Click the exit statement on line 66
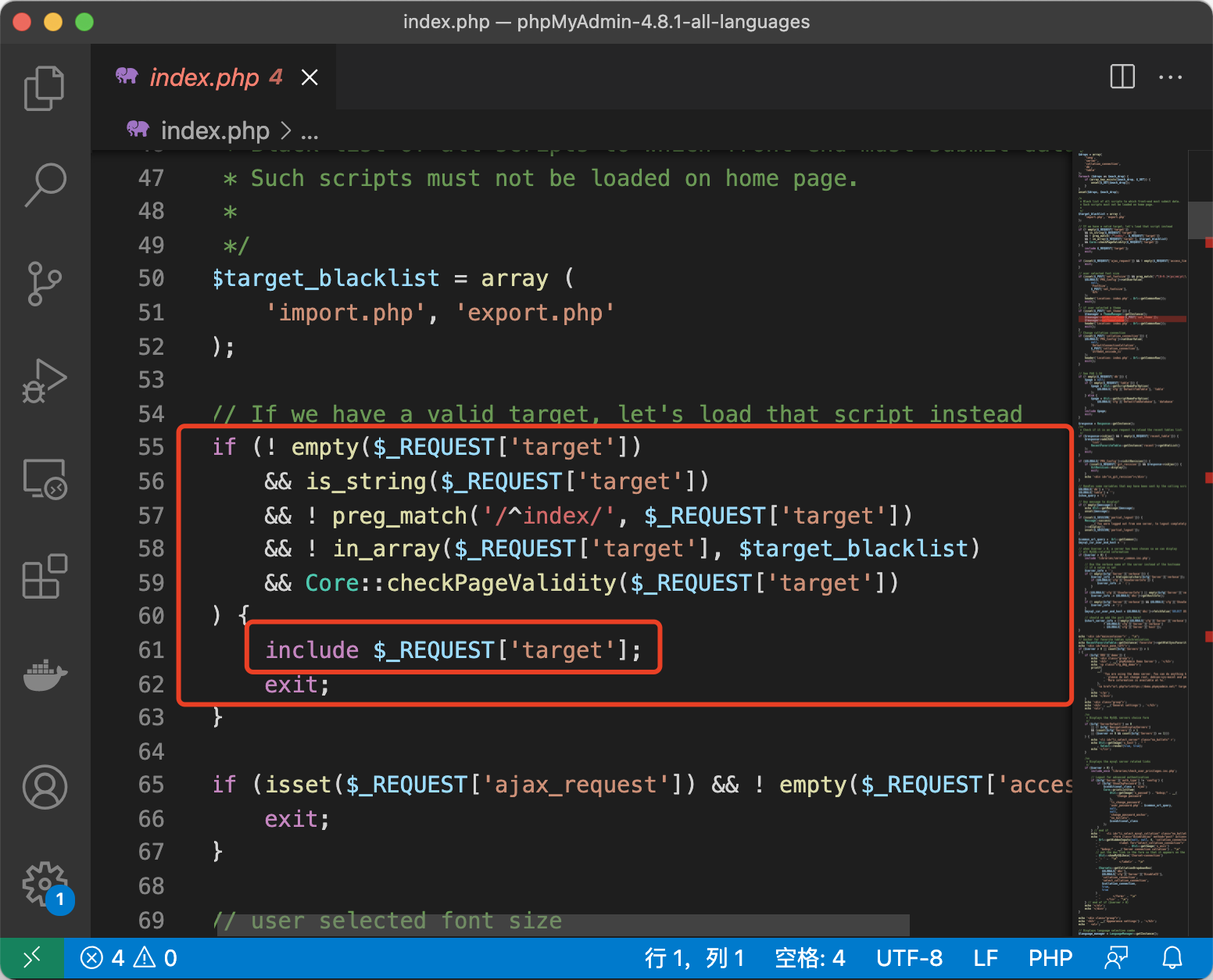Viewport: 1213px width, 980px height. (x=291, y=819)
